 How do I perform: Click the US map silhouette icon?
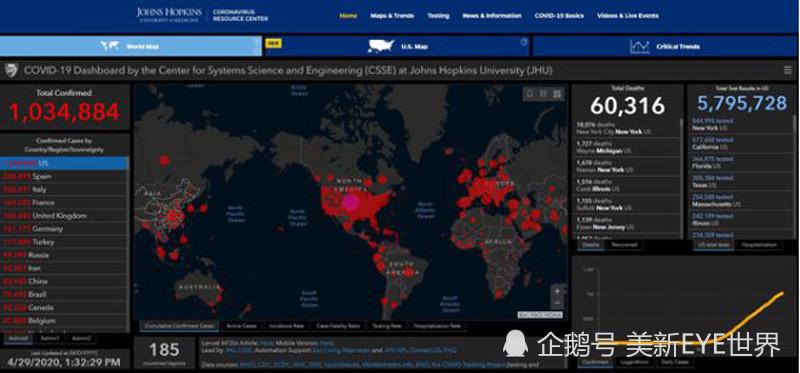coord(381,46)
